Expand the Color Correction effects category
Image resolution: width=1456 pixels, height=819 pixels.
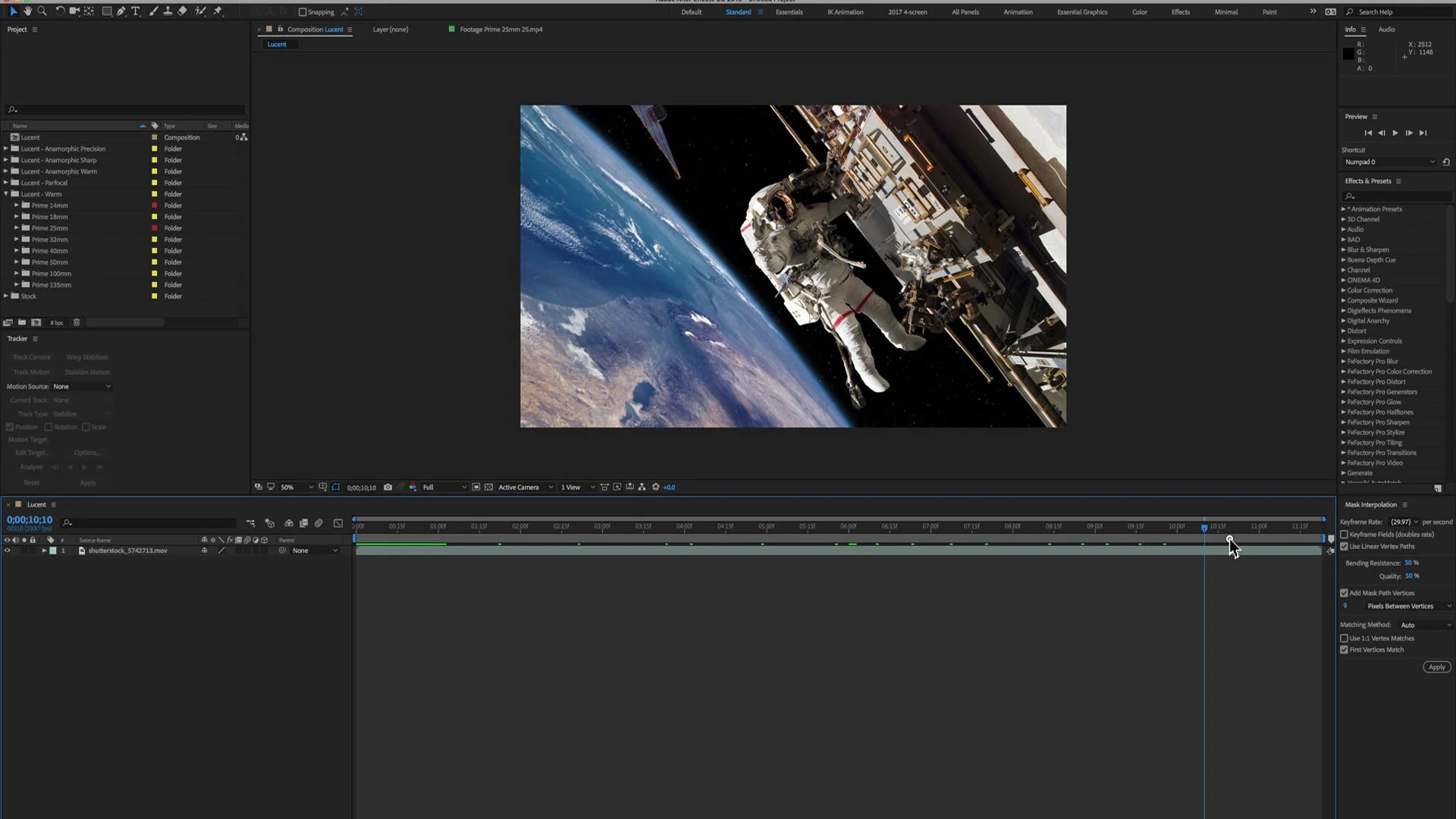click(x=1343, y=290)
